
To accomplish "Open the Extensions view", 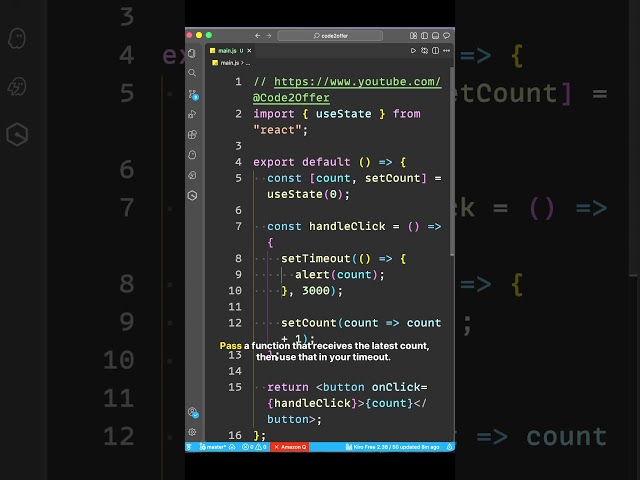I will point(192,134).
